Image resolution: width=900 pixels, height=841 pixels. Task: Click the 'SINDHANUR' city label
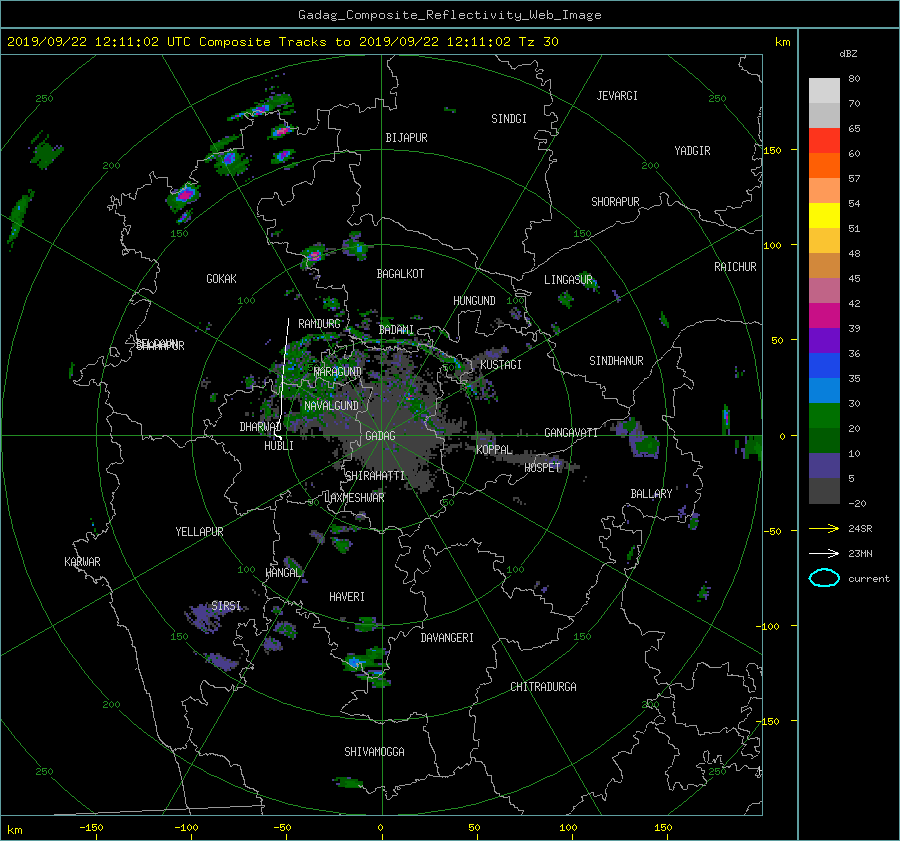coord(616,361)
